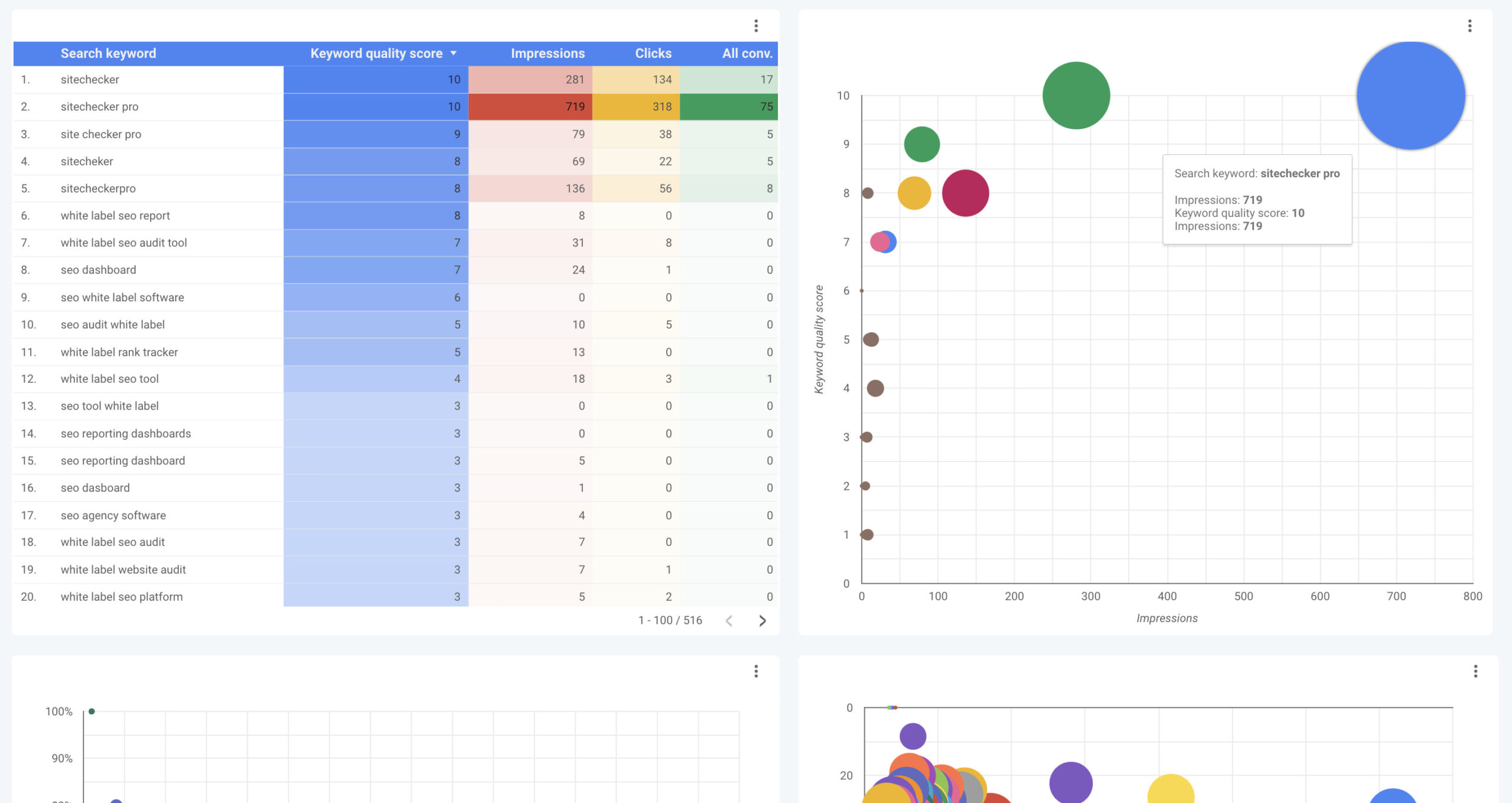Select the sitechecker row in the table
The height and width of the screenshot is (803, 1512).
(90, 79)
